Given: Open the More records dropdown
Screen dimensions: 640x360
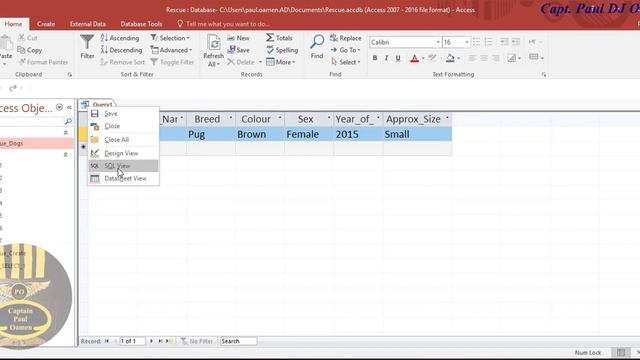Looking at the screenshot, I should tap(281, 62).
